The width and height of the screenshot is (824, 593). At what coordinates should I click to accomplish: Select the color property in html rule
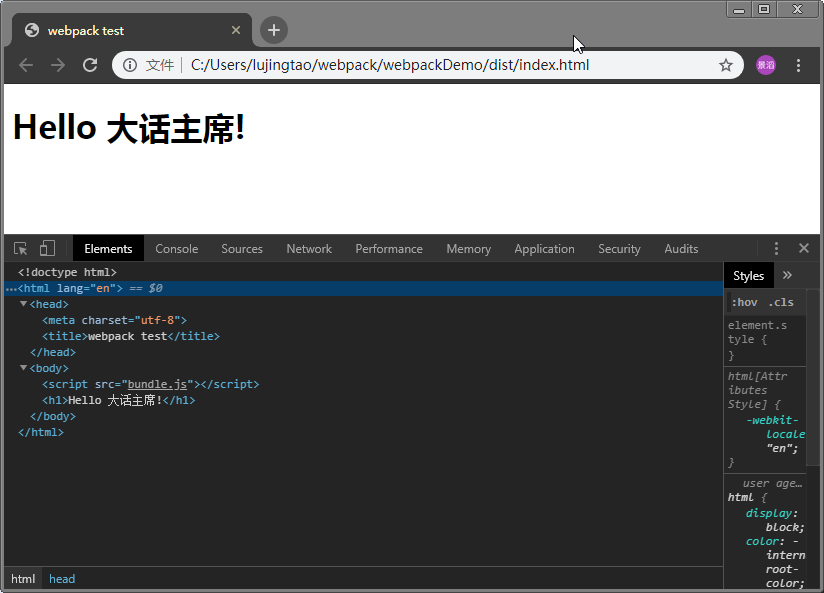761,541
